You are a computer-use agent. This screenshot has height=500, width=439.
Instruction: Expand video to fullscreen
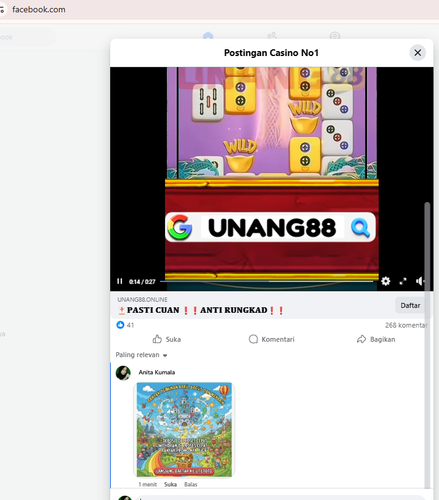(403, 282)
